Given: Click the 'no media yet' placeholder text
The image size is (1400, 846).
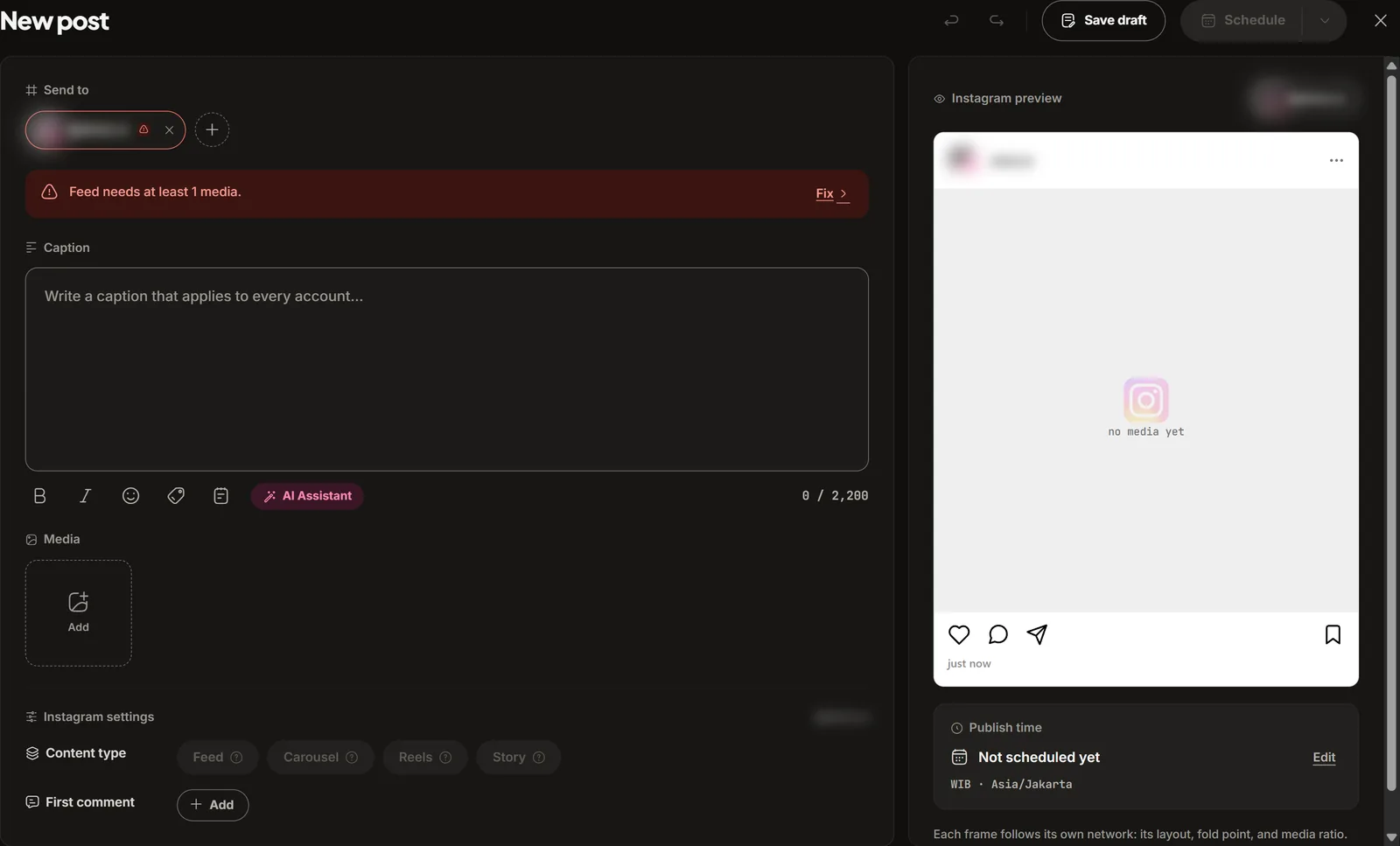Looking at the screenshot, I should click(1145, 431).
